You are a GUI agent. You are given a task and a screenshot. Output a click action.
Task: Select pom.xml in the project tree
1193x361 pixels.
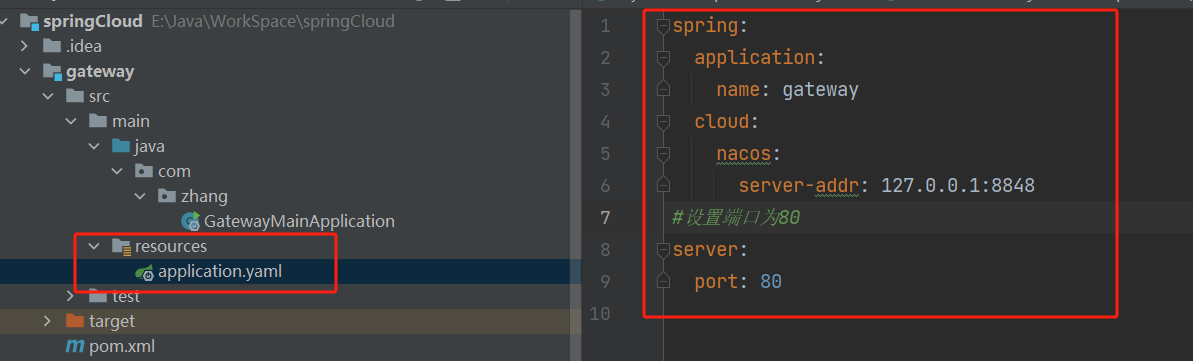tap(122, 347)
